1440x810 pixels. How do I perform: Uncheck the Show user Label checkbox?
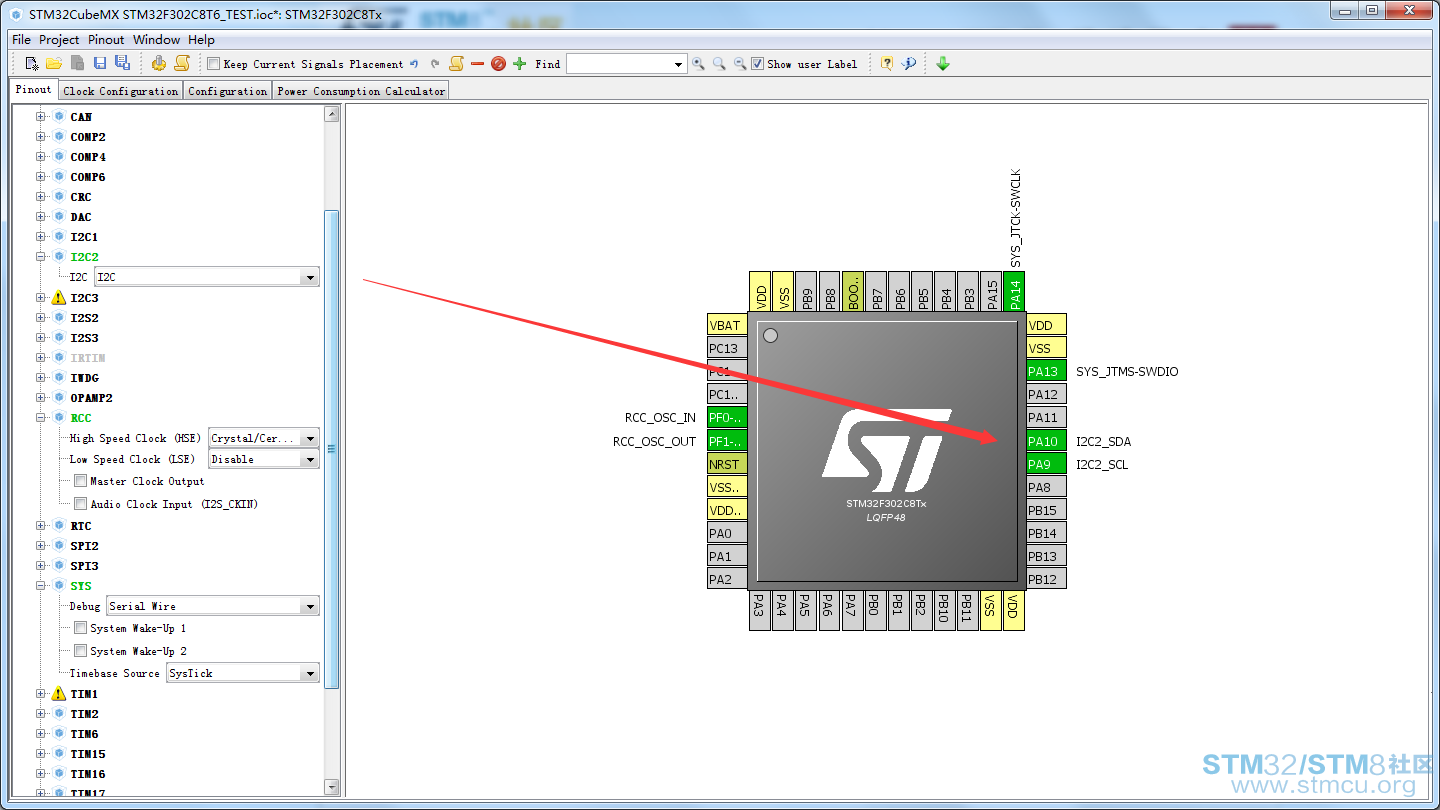[758, 64]
